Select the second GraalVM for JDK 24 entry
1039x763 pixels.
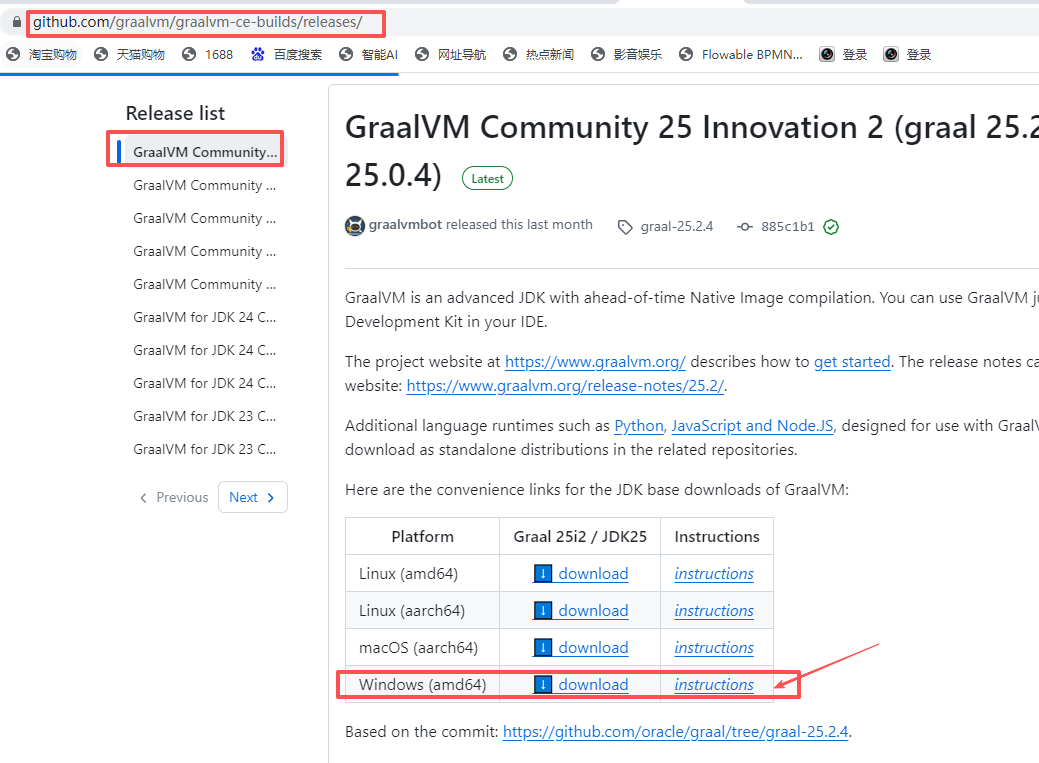204,350
